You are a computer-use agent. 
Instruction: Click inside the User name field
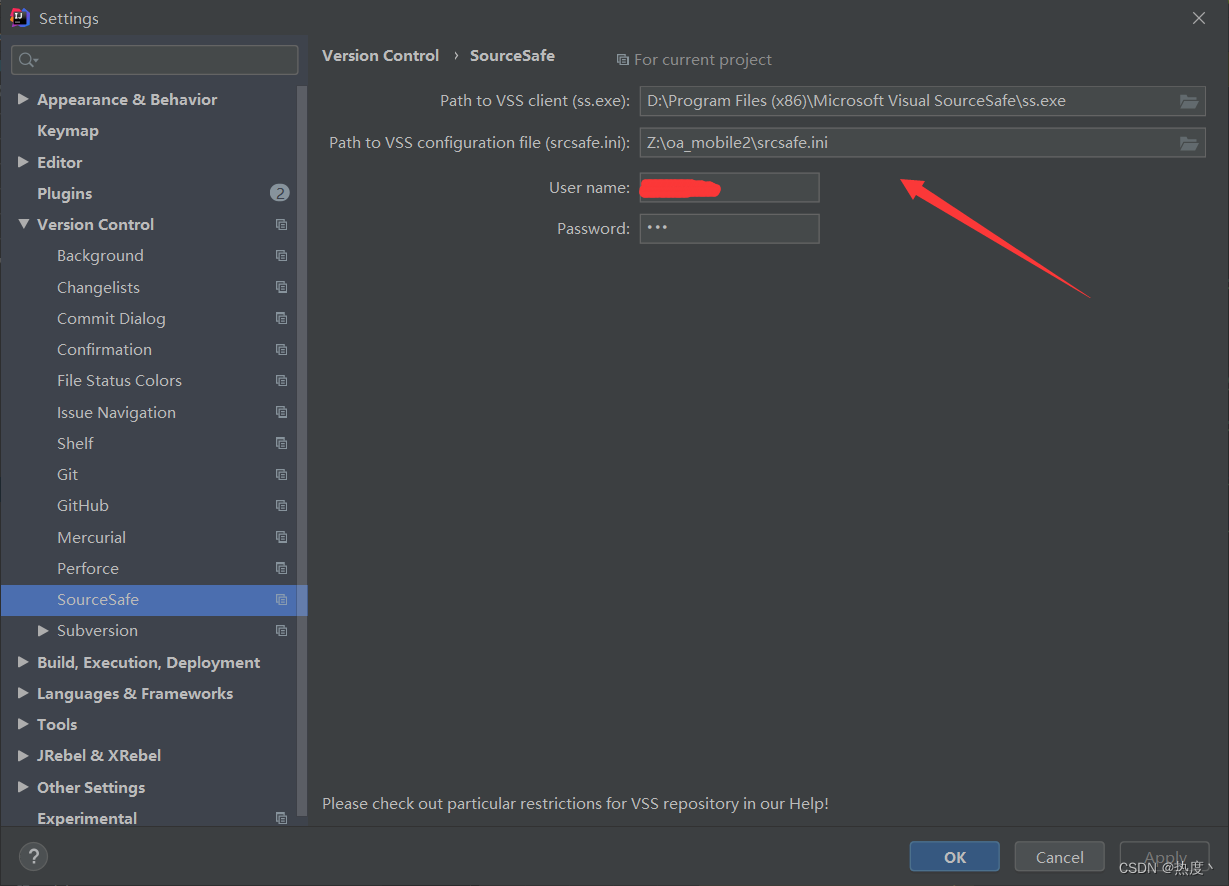729,187
